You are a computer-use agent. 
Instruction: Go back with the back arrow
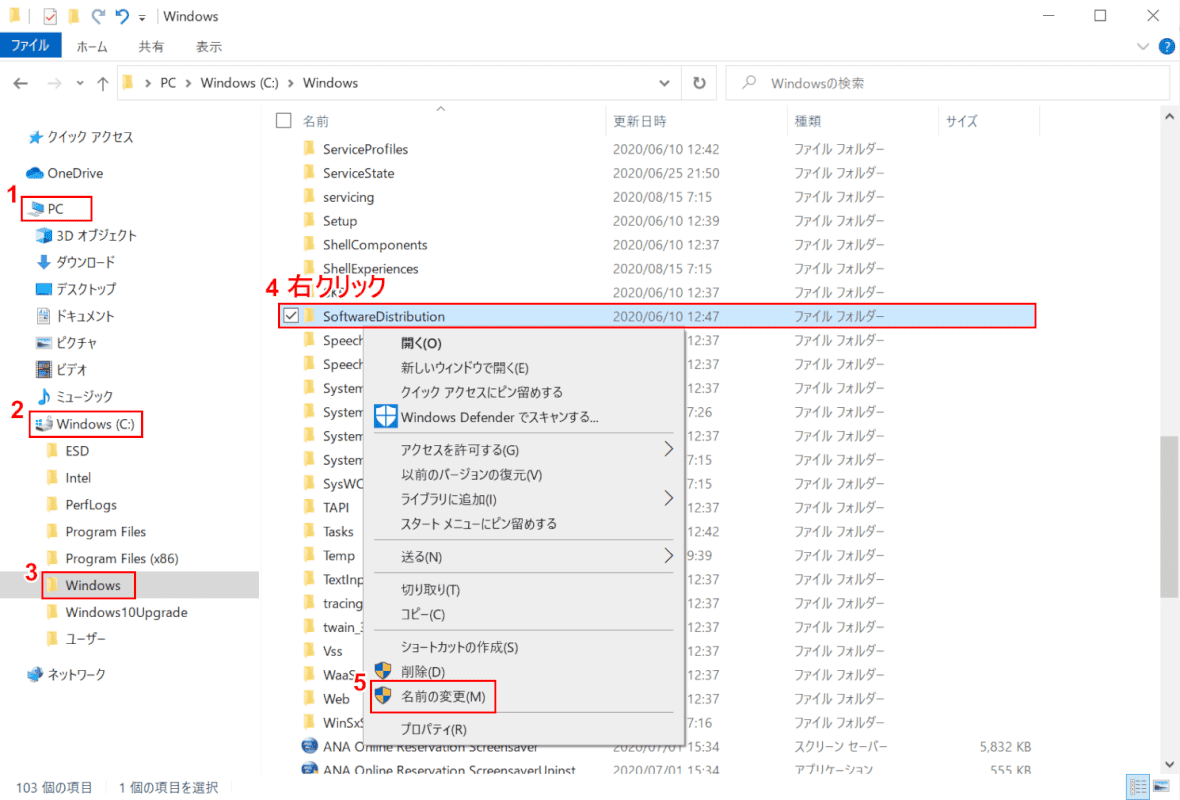coord(20,84)
